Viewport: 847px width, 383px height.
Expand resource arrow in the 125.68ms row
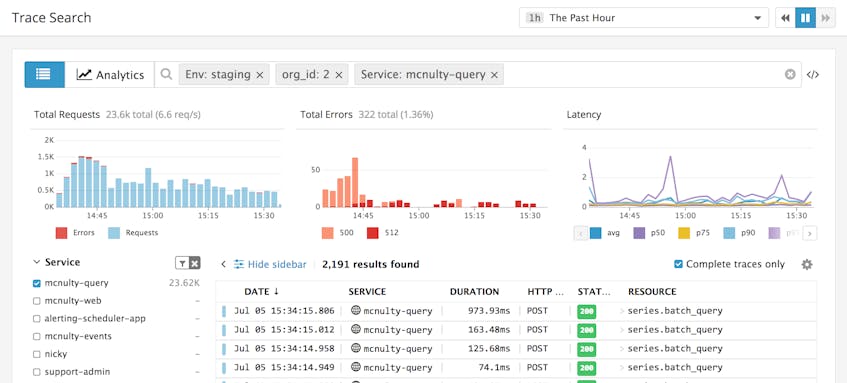622,348
